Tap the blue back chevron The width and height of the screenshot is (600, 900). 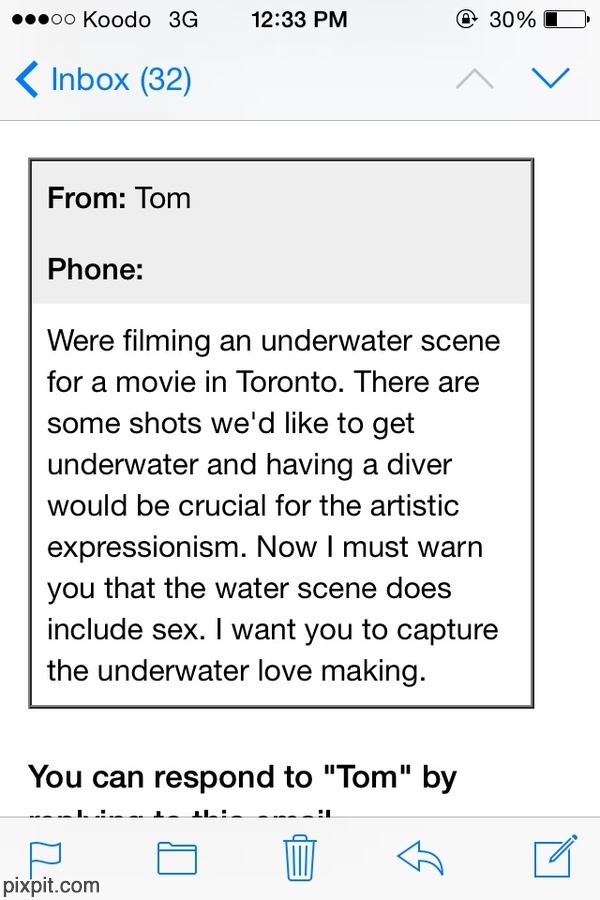tap(29, 79)
